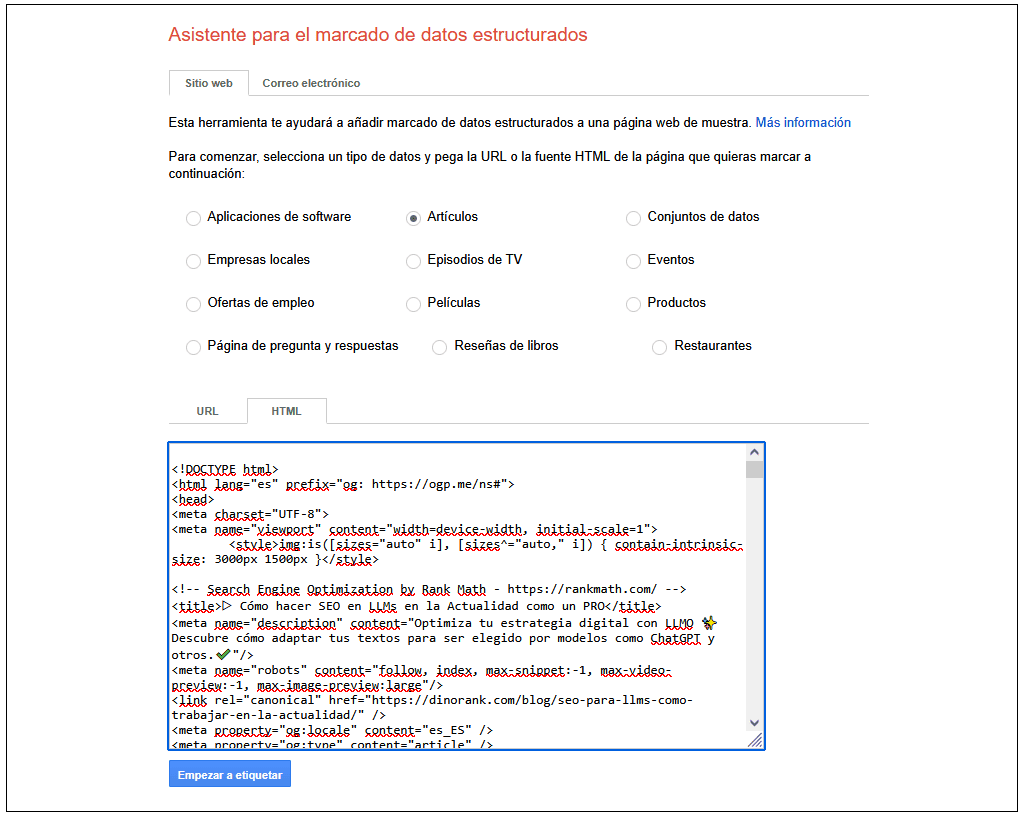Choose Episodios de TV data type
Viewport: 1024px width, 817px height.
pyautogui.click(x=413, y=261)
